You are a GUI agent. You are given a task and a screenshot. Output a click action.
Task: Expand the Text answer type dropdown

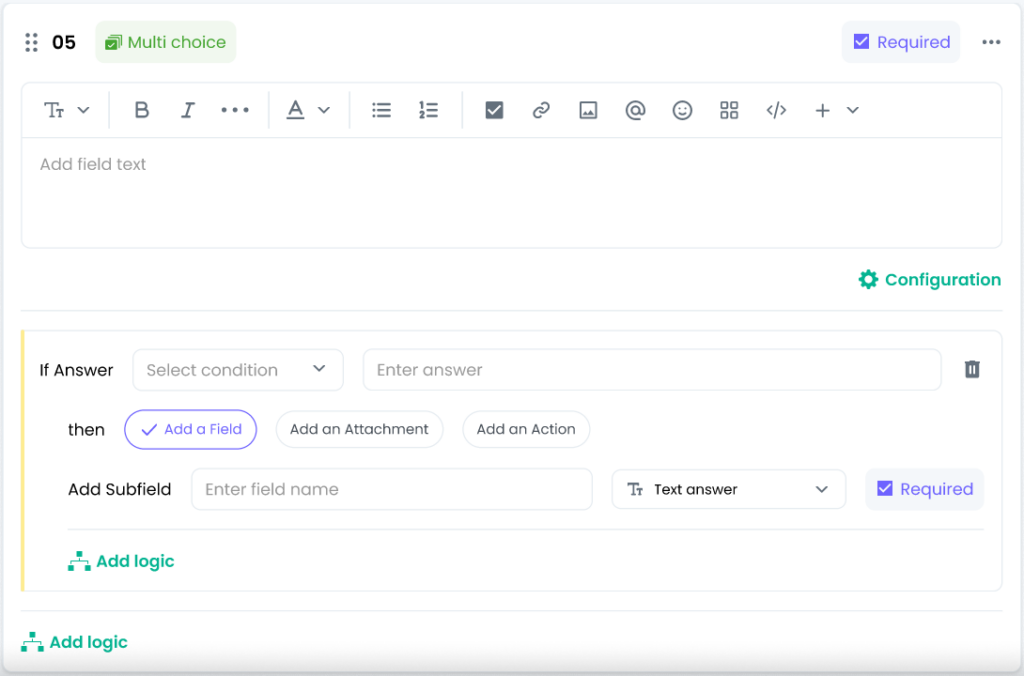pos(728,489)
